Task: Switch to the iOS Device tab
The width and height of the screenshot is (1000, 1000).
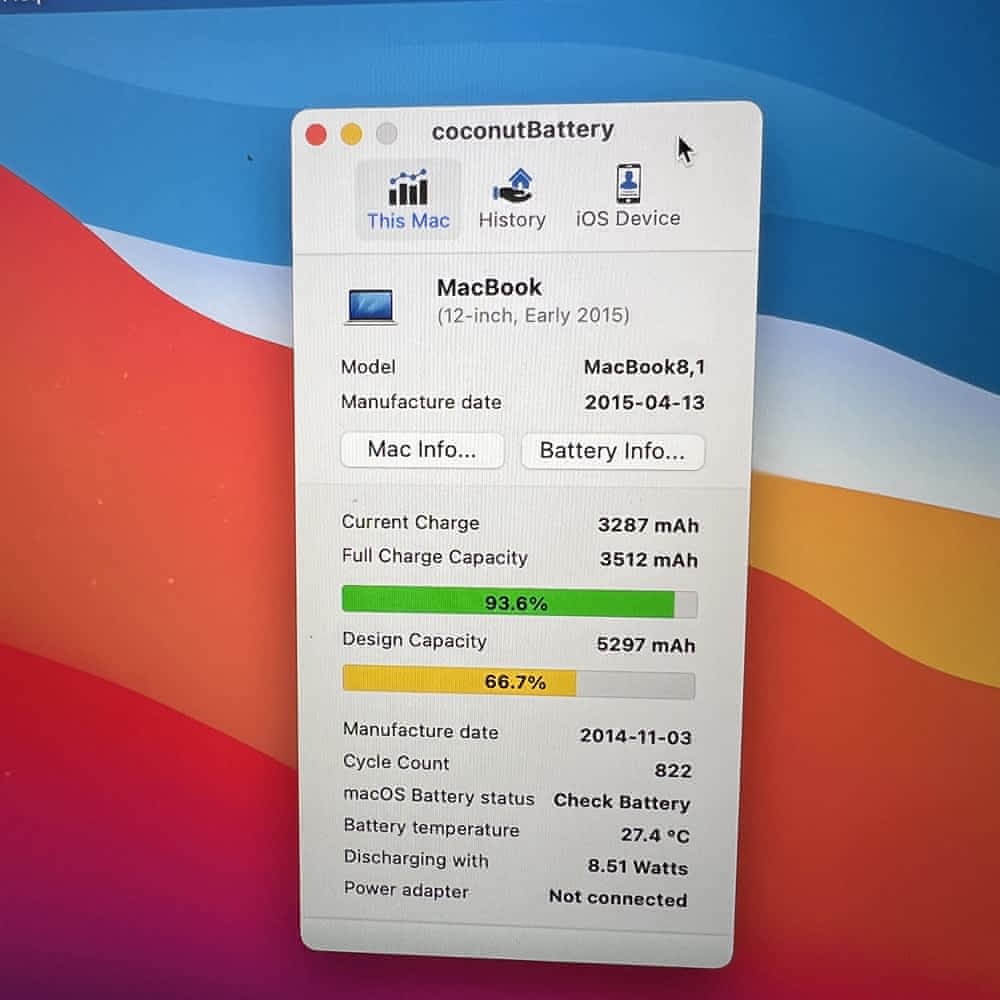Action: pos(628,196)
